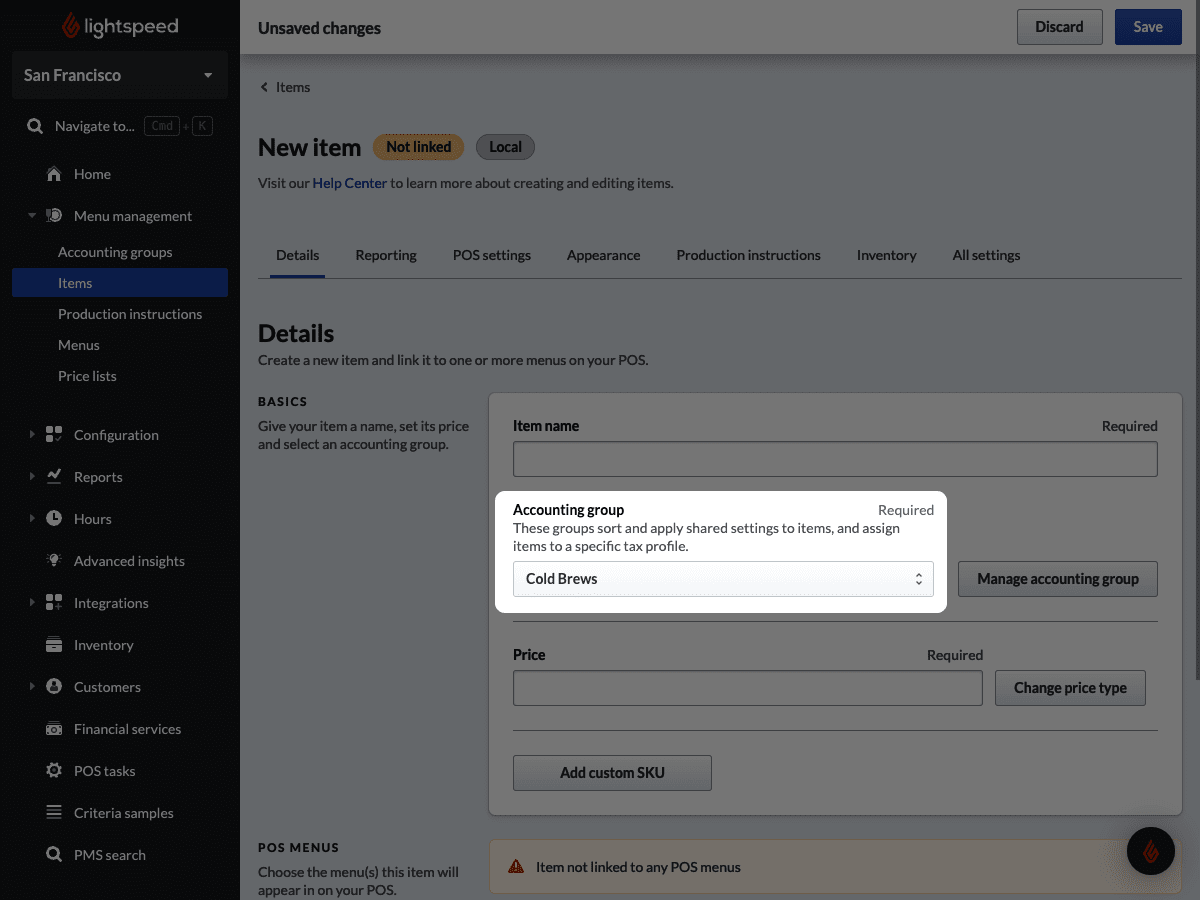This screenshot has width=1200, height=900.
Task: Switch to the Production instructions tab
Action: (x=748, y=255)
